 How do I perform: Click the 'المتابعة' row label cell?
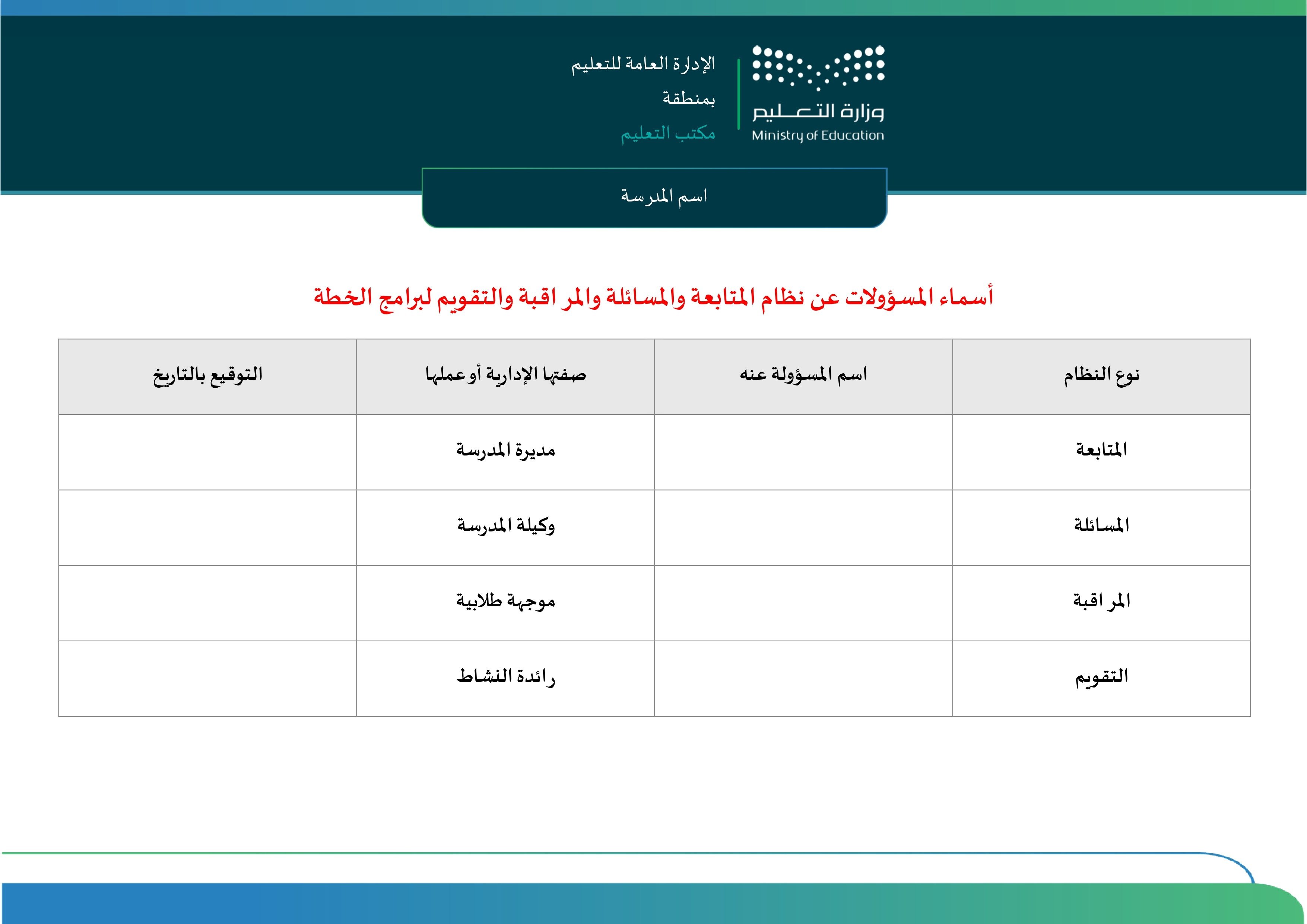pos(1101,451)
